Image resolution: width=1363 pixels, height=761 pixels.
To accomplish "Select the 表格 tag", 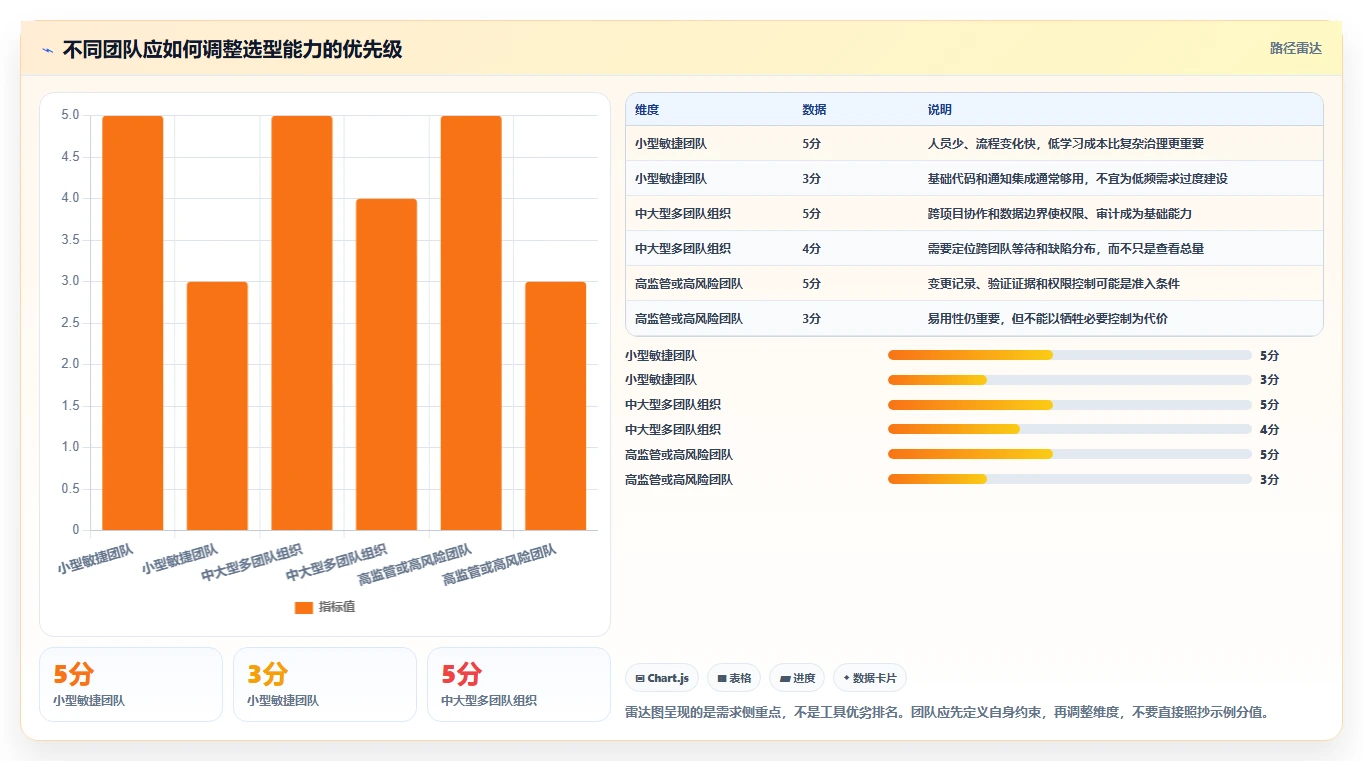I will [x=734, y=678].
